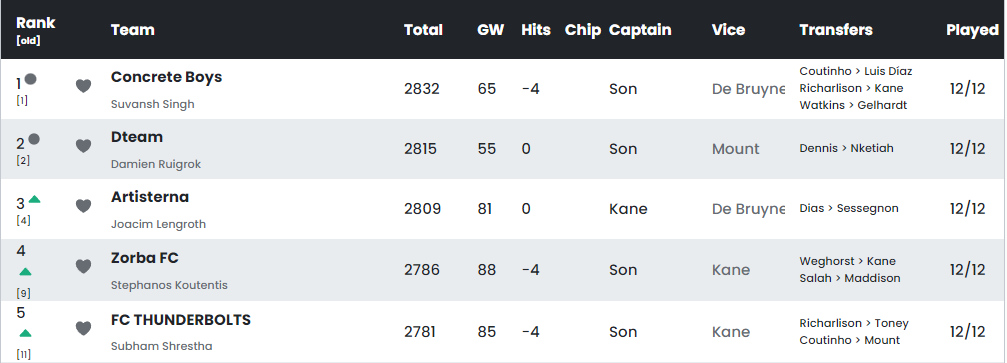Click heart icon next to Dteam

click(83, 146)
